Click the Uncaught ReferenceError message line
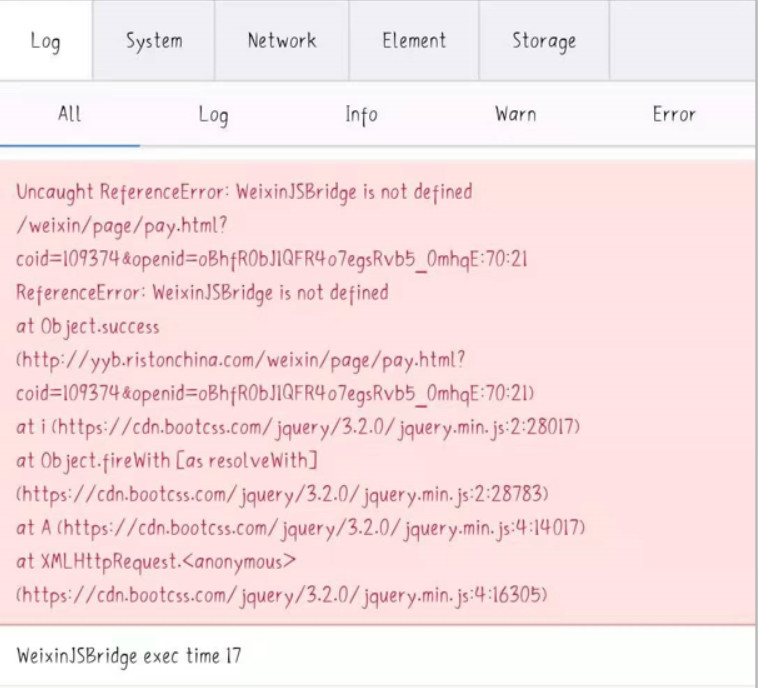The width and height of the screenshot is (758, 688). pyautogui.click(x=244, y=192)
